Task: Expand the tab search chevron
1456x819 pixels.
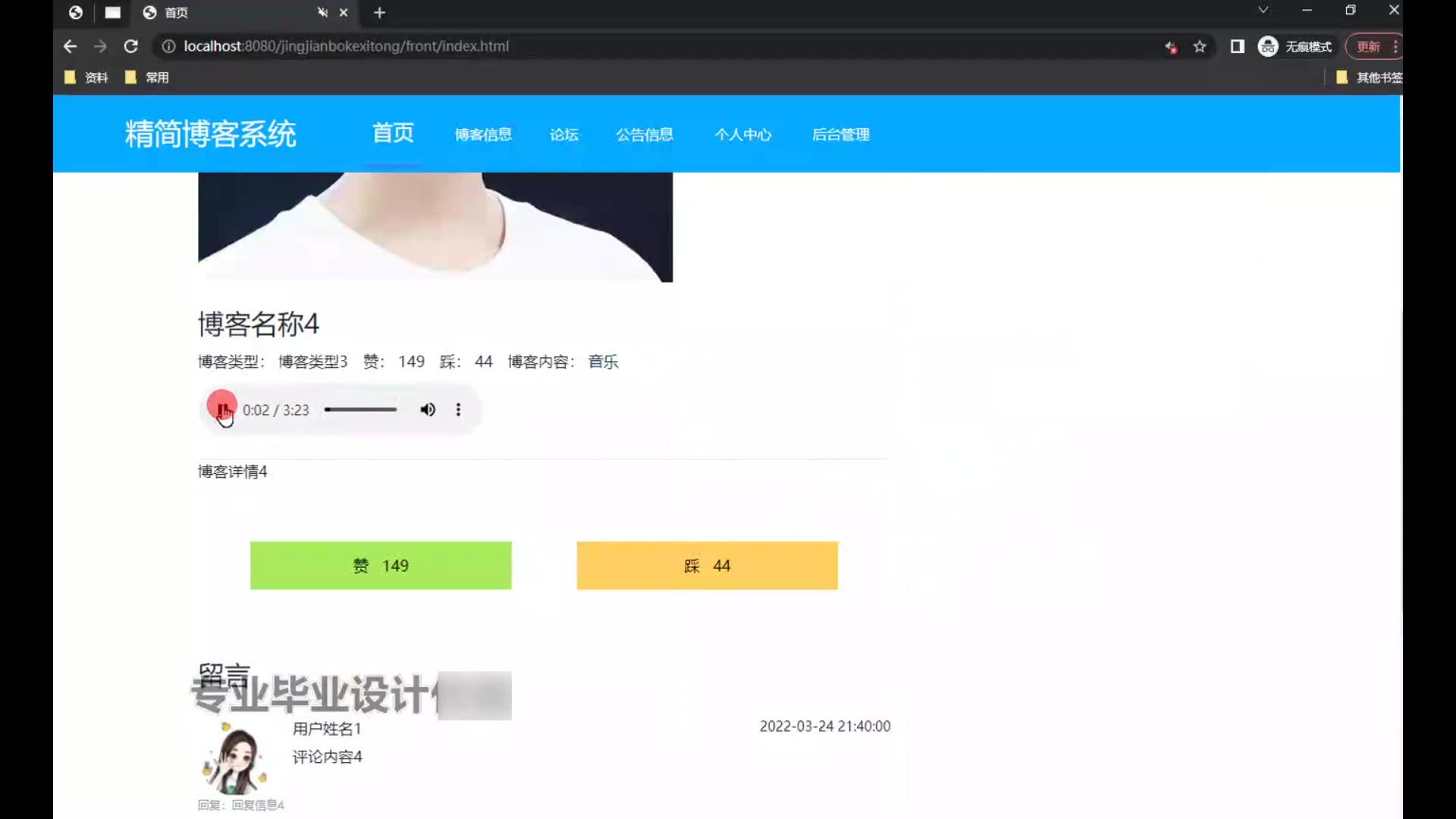Action: (x=1263, y=11)
